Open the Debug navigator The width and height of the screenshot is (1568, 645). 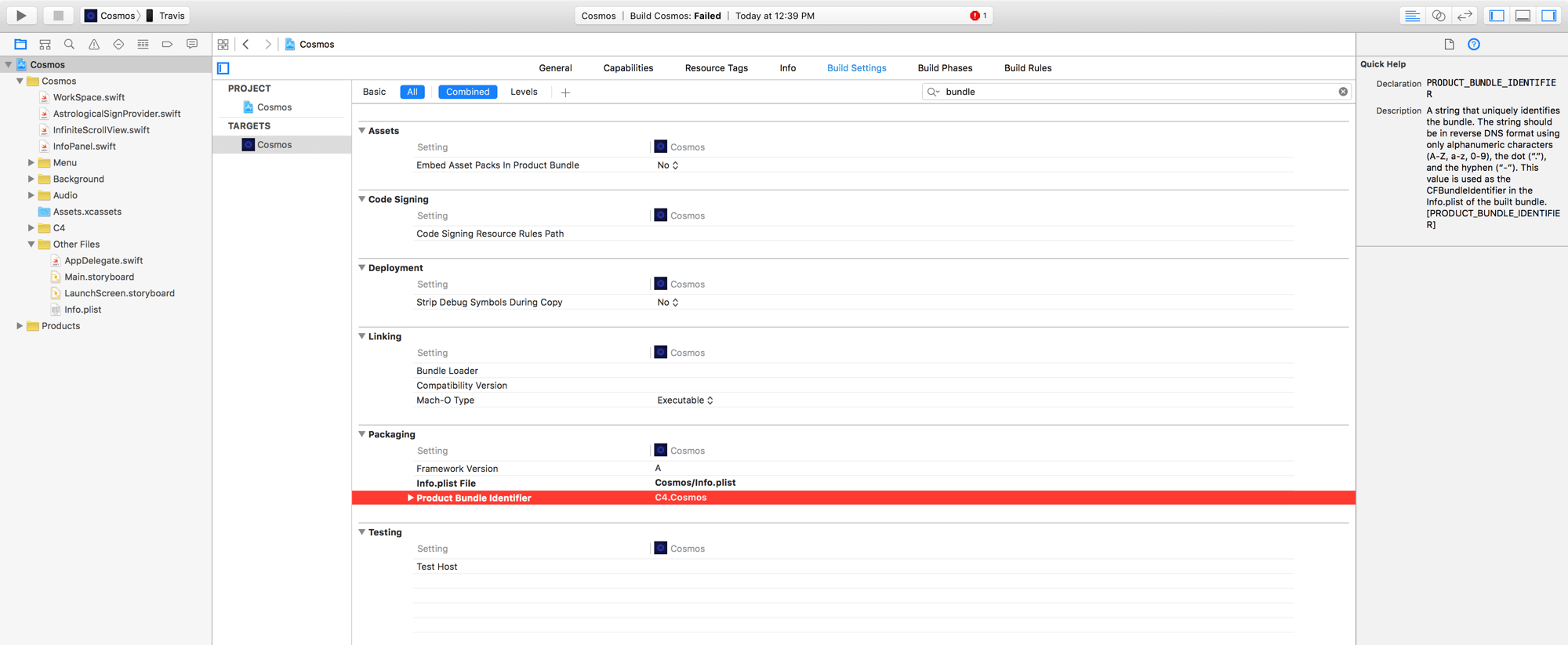click(x=143, y=45)
